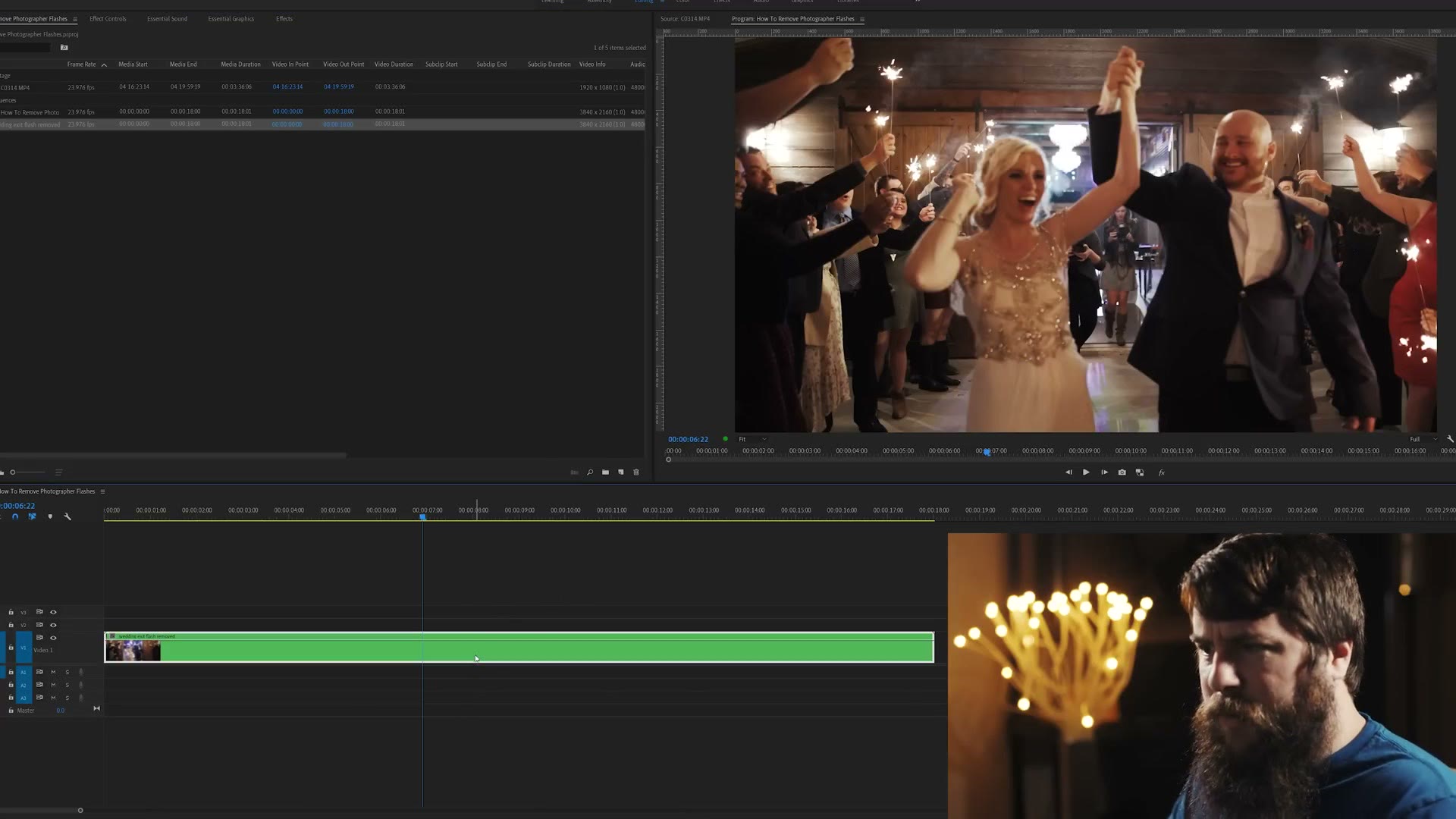Image resolution: width=1456 pixels, height=819 pixels.
Task: Mute audio track A2
Action: tap(53, 685)
